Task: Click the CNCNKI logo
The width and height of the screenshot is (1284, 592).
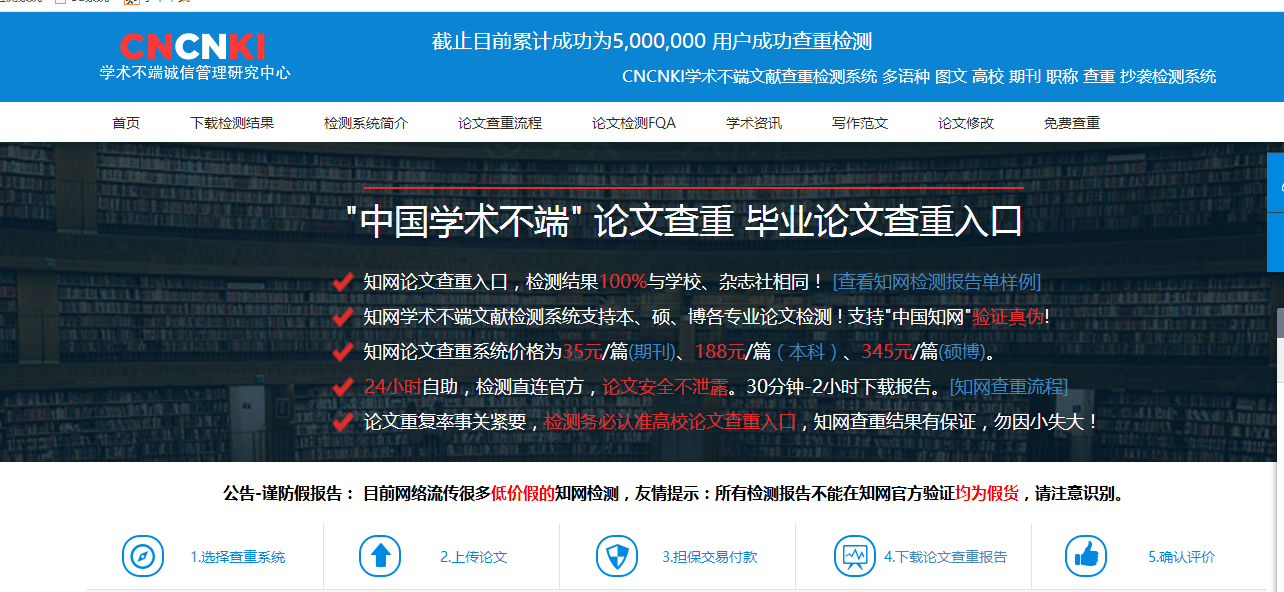Action: pyautogui.click(x=192, y=46)
